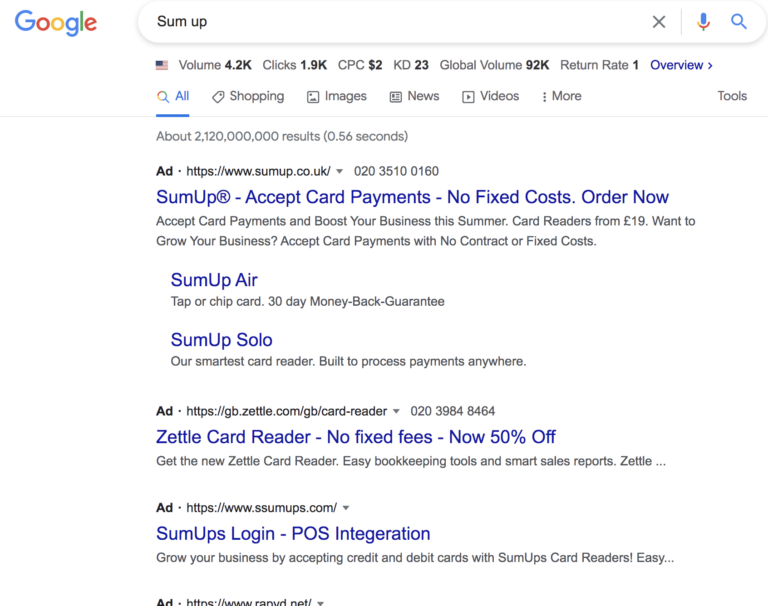This screenshot has height=606, width=768.
Task: Click phone number 020 3510 0160
Action: [x=396, y=171]
